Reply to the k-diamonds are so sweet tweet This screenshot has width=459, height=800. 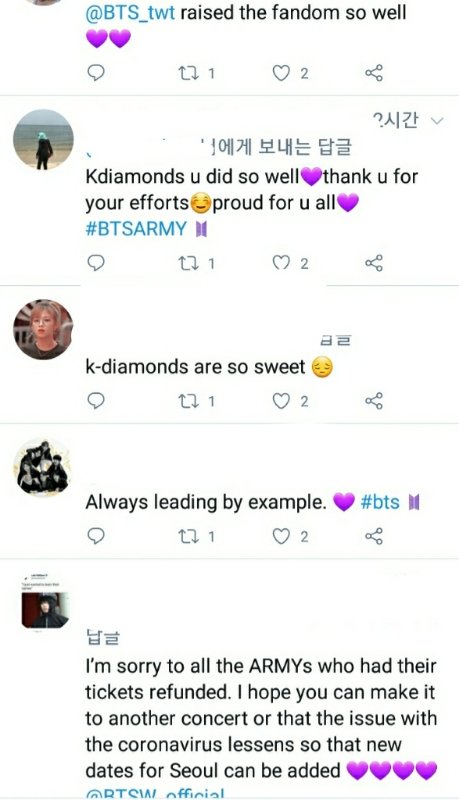(x=96, y=401)
